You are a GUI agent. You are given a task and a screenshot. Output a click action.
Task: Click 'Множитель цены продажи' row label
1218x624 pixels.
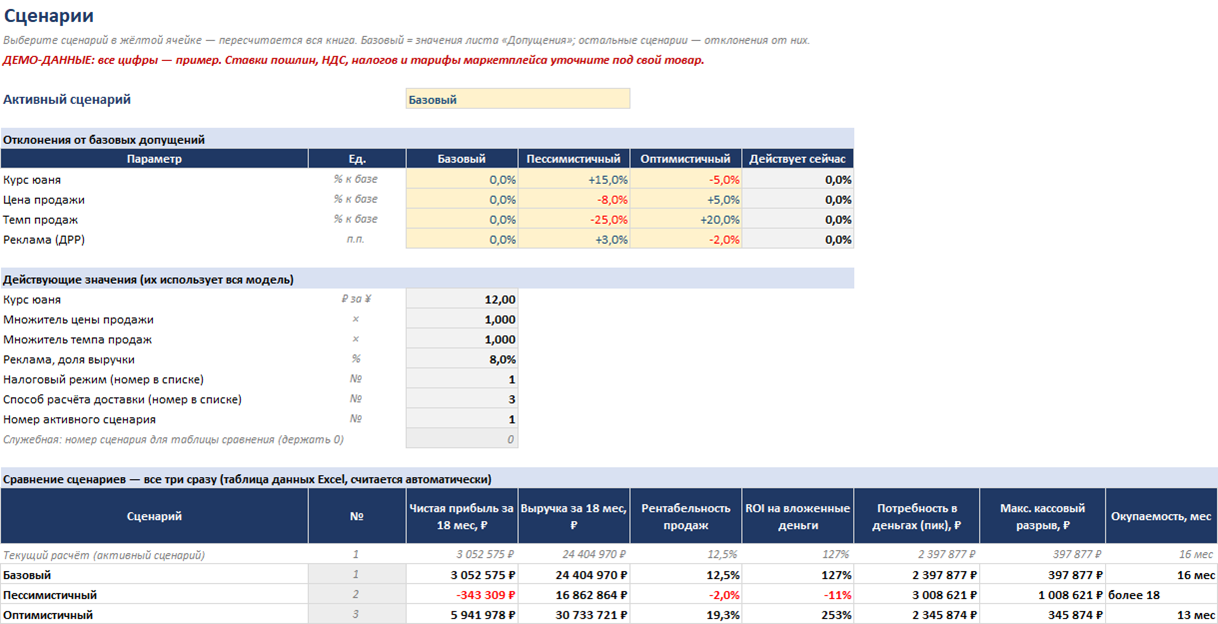tap(79, 320)
